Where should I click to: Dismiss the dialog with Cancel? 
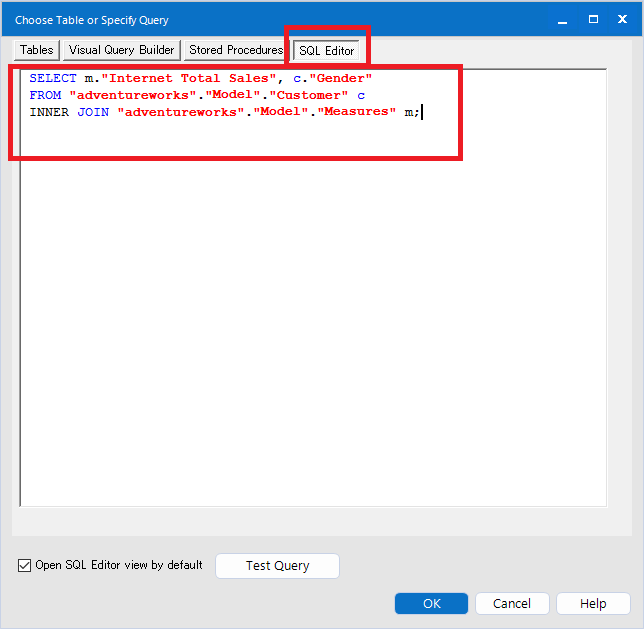pos(512,604)
